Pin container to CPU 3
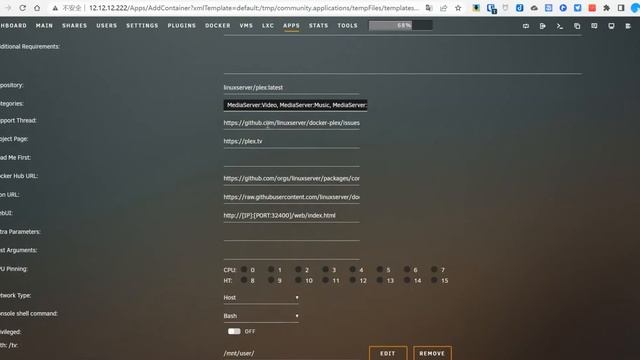640x360 pixels. pyautogui.click(x=325, y=269)
